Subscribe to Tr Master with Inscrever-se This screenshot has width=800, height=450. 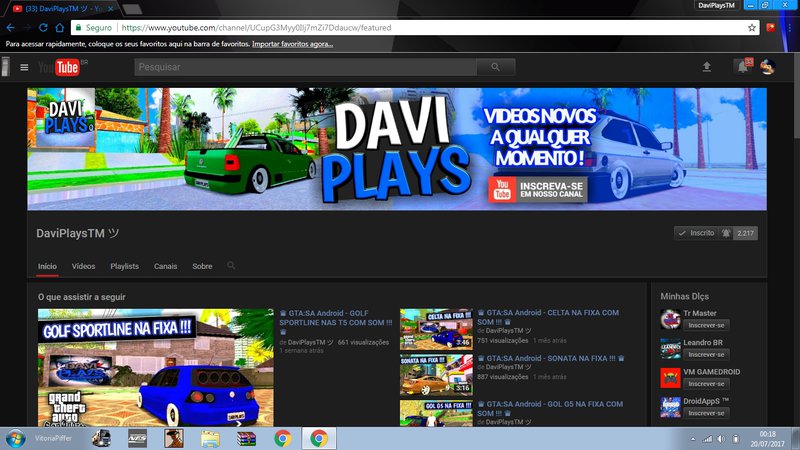coord(706,325)
